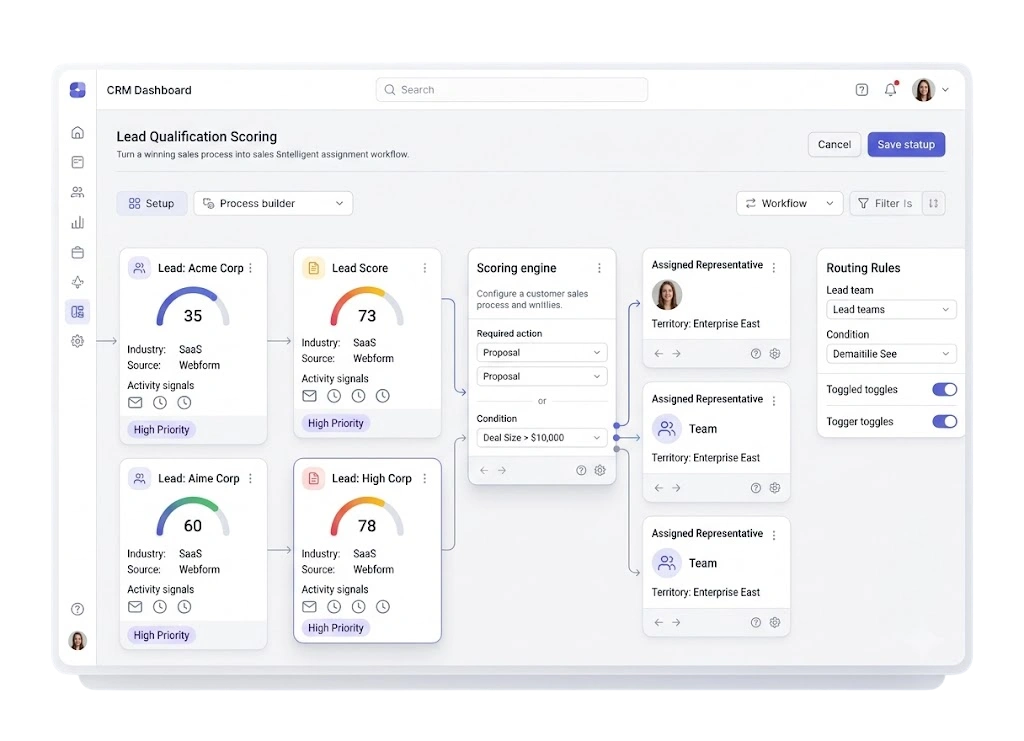
Task: Click the help icon in top bar
Action: click(862, 90)
